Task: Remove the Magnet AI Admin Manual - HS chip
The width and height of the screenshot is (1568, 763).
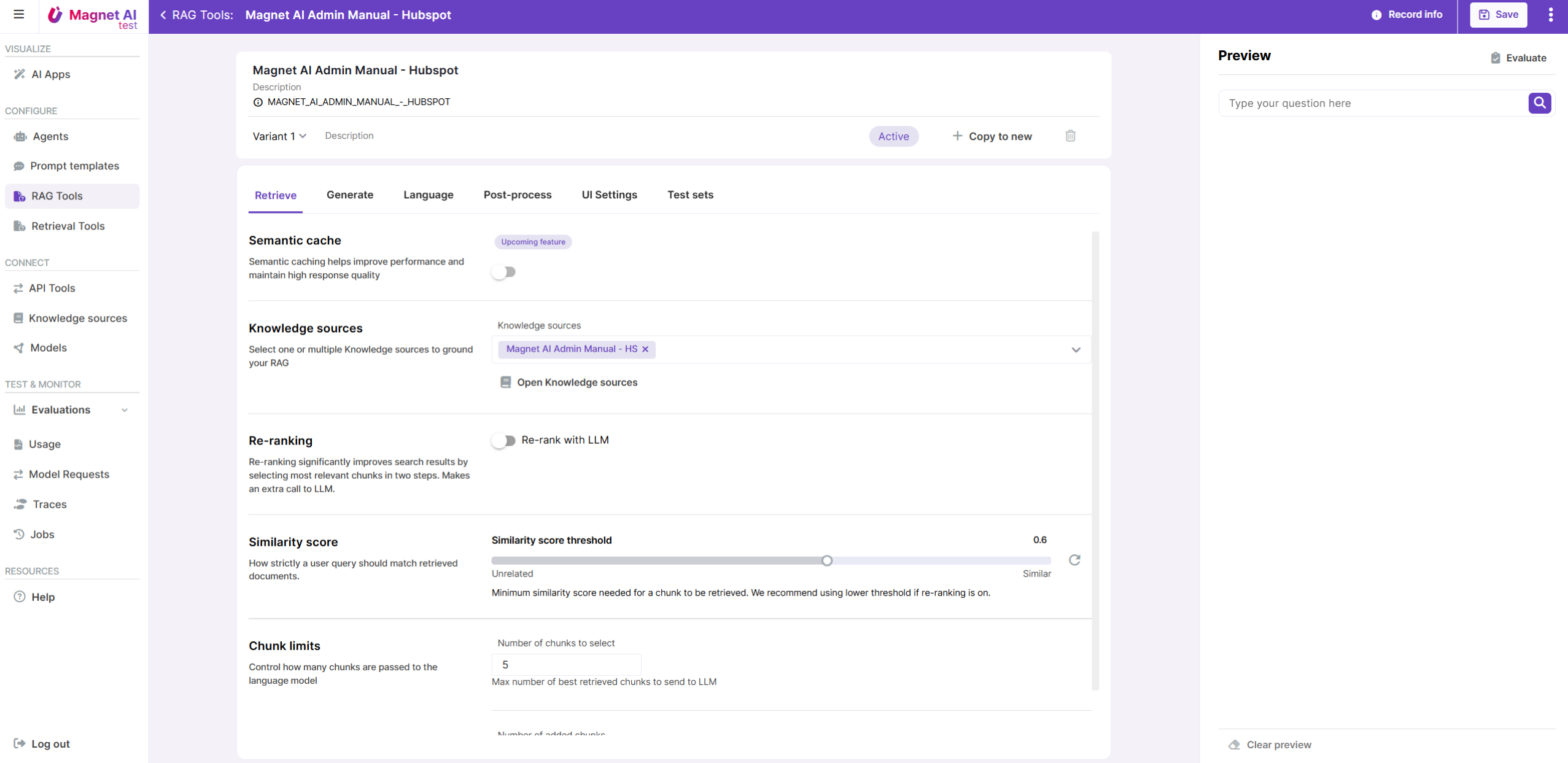Action: coord(645,349)
